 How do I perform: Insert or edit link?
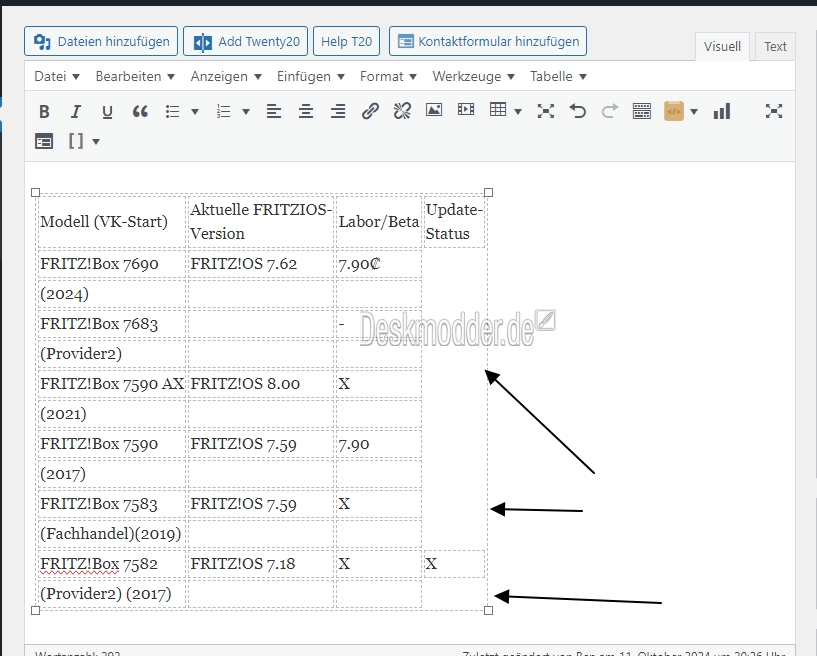370,111
